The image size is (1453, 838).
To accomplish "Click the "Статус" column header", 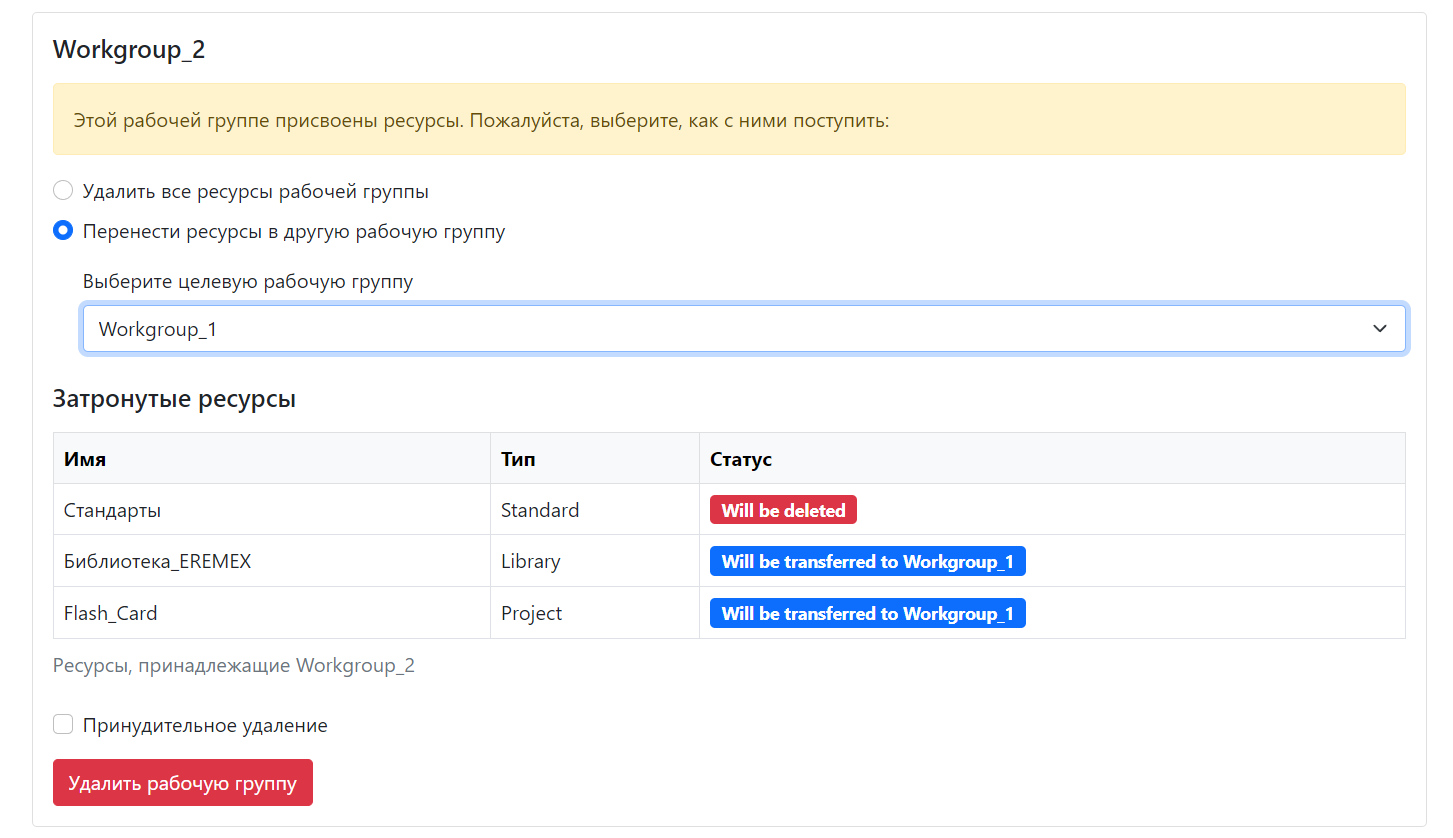I will 740,459.
